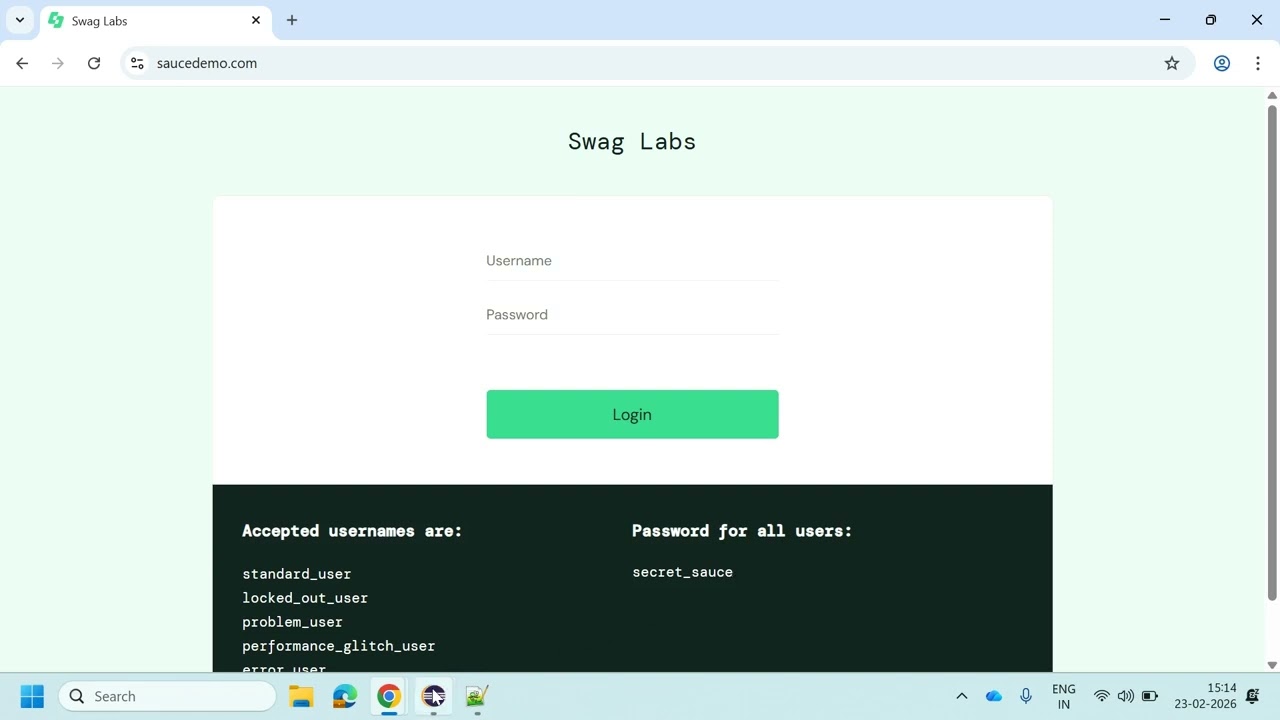Click the browser Back arrow
This screenshot has width=1280, height=720.
point(22,63)
